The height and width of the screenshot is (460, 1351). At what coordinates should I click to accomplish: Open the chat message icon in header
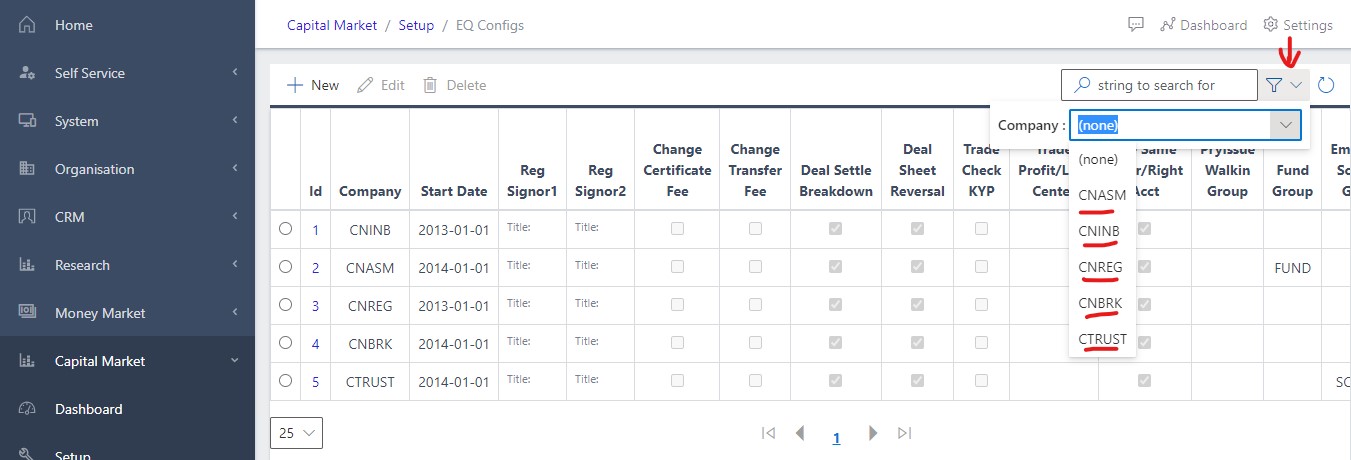(x=1135, y=24)
